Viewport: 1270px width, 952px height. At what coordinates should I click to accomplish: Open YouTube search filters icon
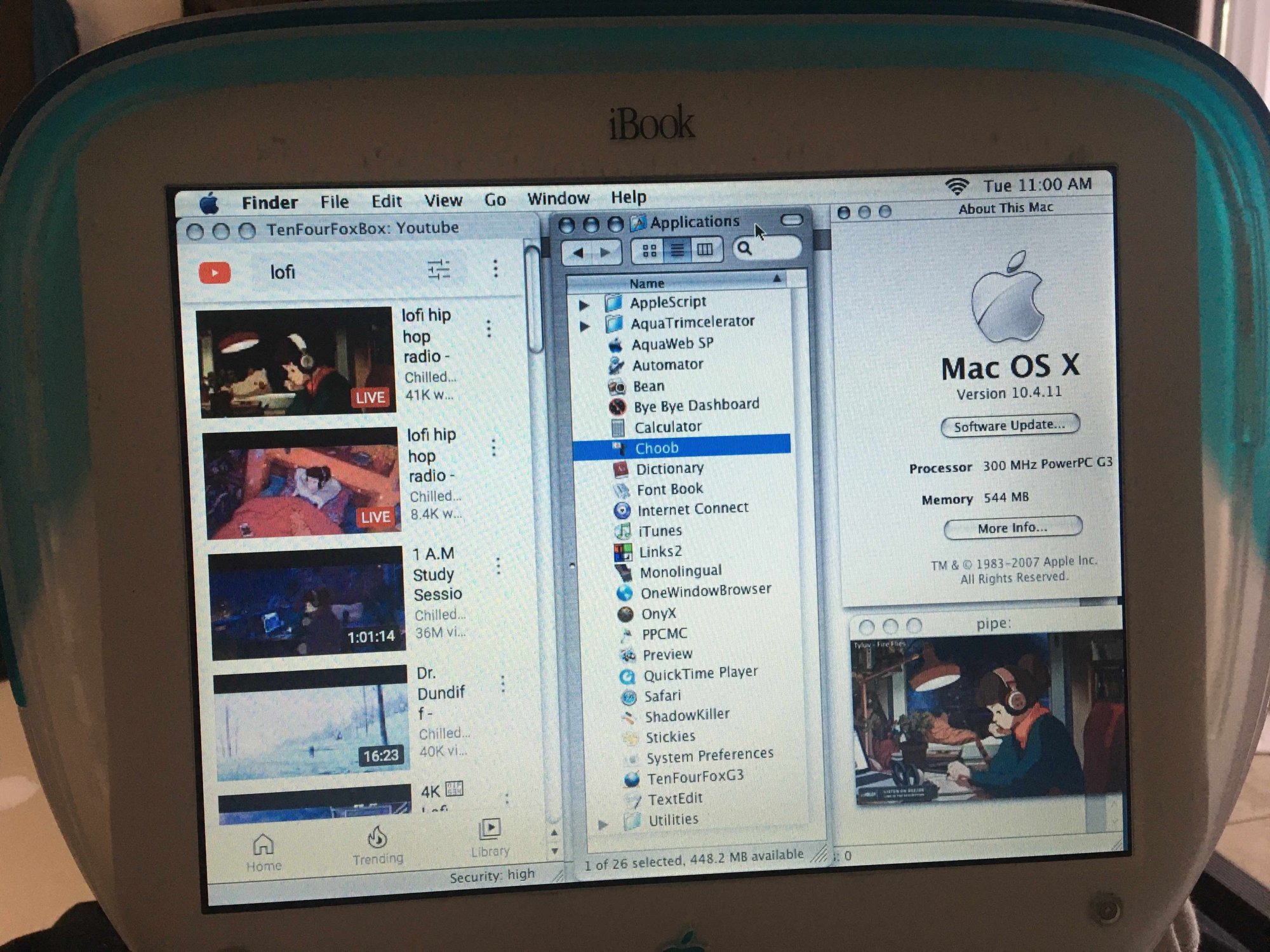[x=439, y=269]
